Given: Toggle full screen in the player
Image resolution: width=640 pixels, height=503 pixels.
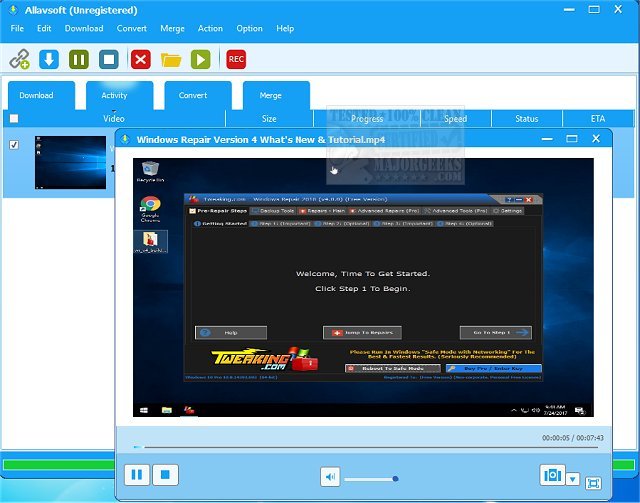Looking at the screenshot, I should pyautogui.click(x=593, y=483).
